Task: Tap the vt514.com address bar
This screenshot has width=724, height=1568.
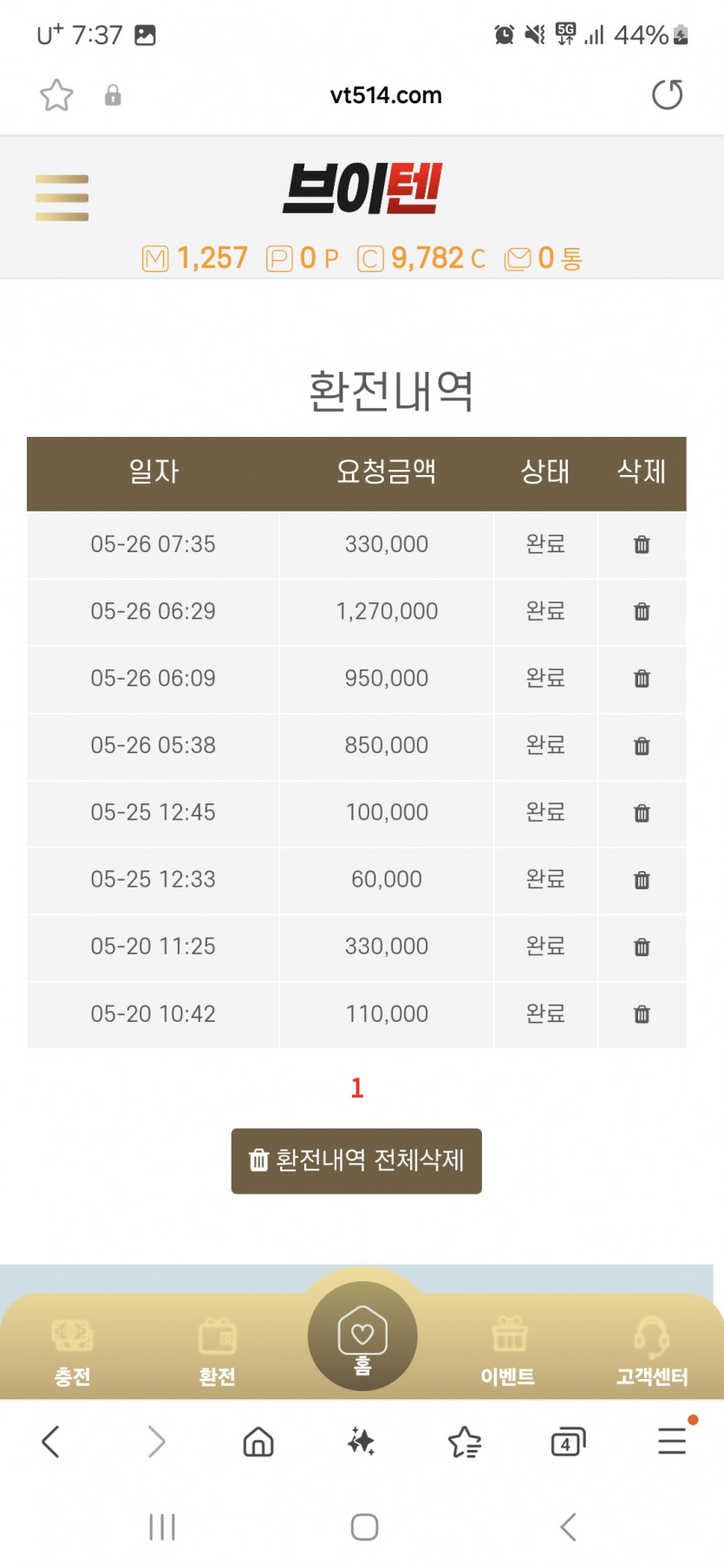Action: [x=386, y=95]
